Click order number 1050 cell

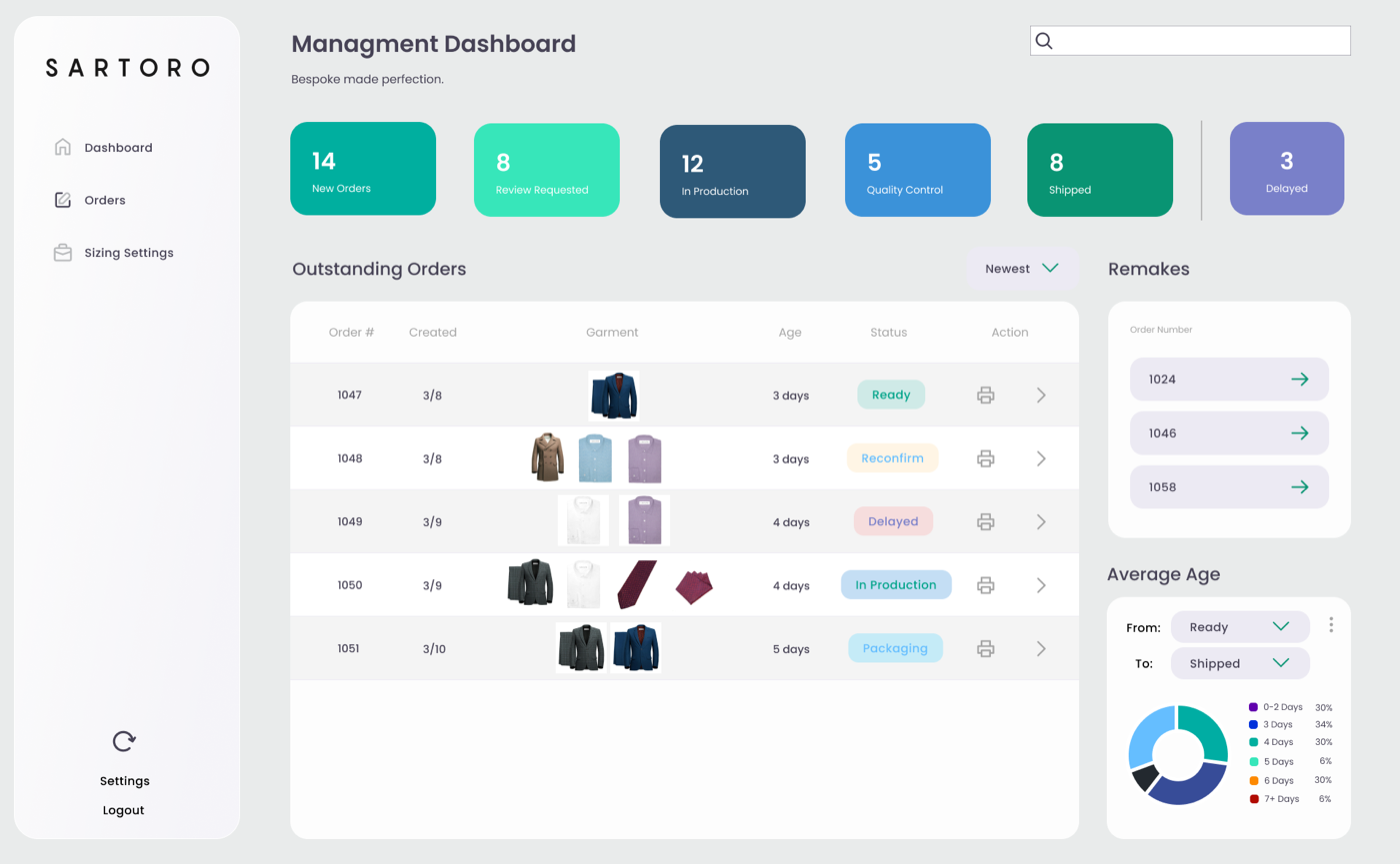[x=349, y=585]
